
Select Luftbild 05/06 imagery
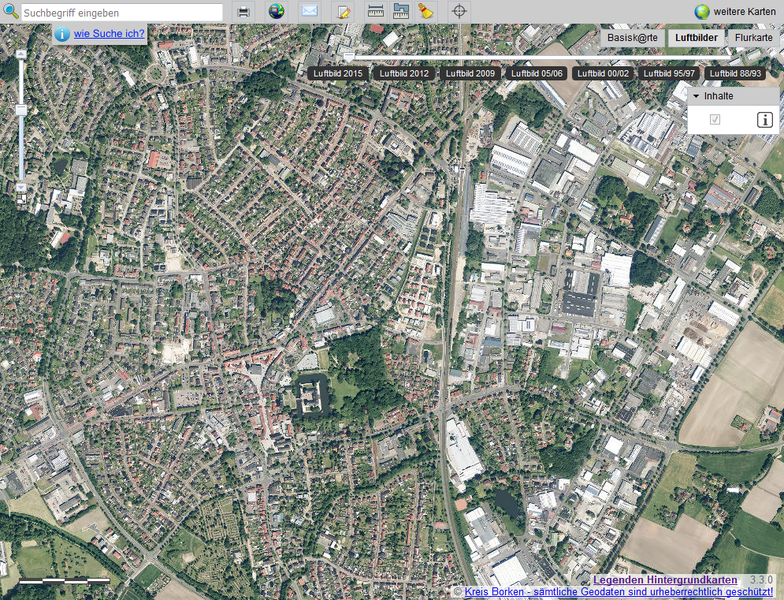click(x=536, y=74)
